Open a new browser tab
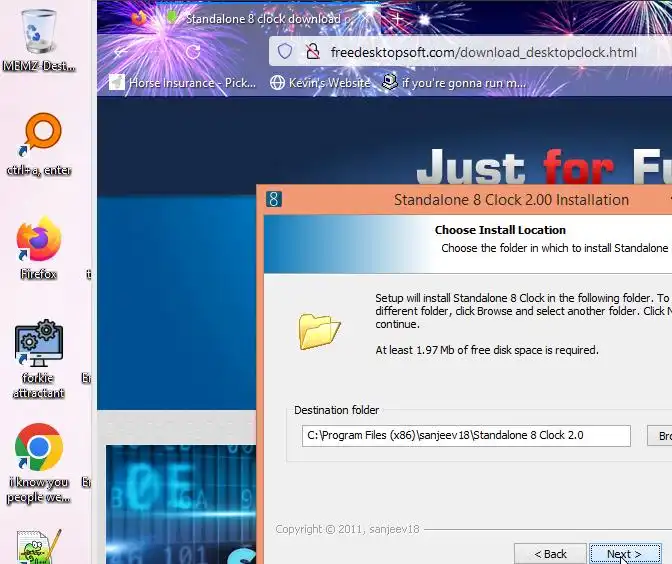 coord(397,18)
